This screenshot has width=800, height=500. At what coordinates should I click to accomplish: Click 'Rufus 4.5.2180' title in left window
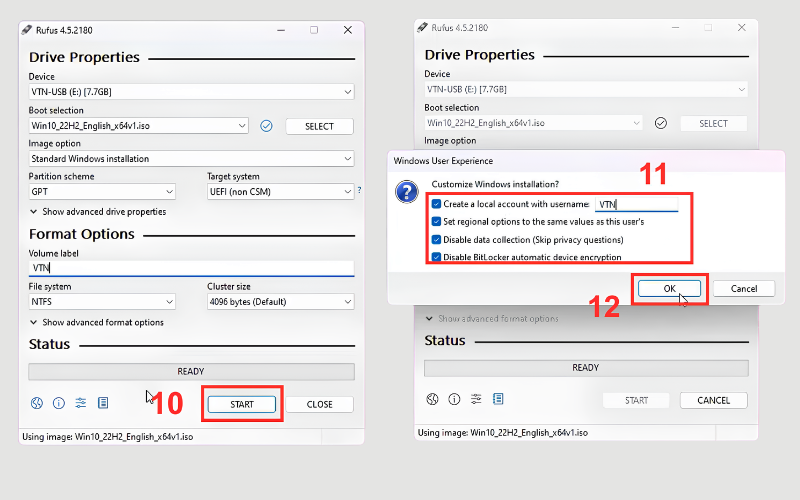coord(64,30)
